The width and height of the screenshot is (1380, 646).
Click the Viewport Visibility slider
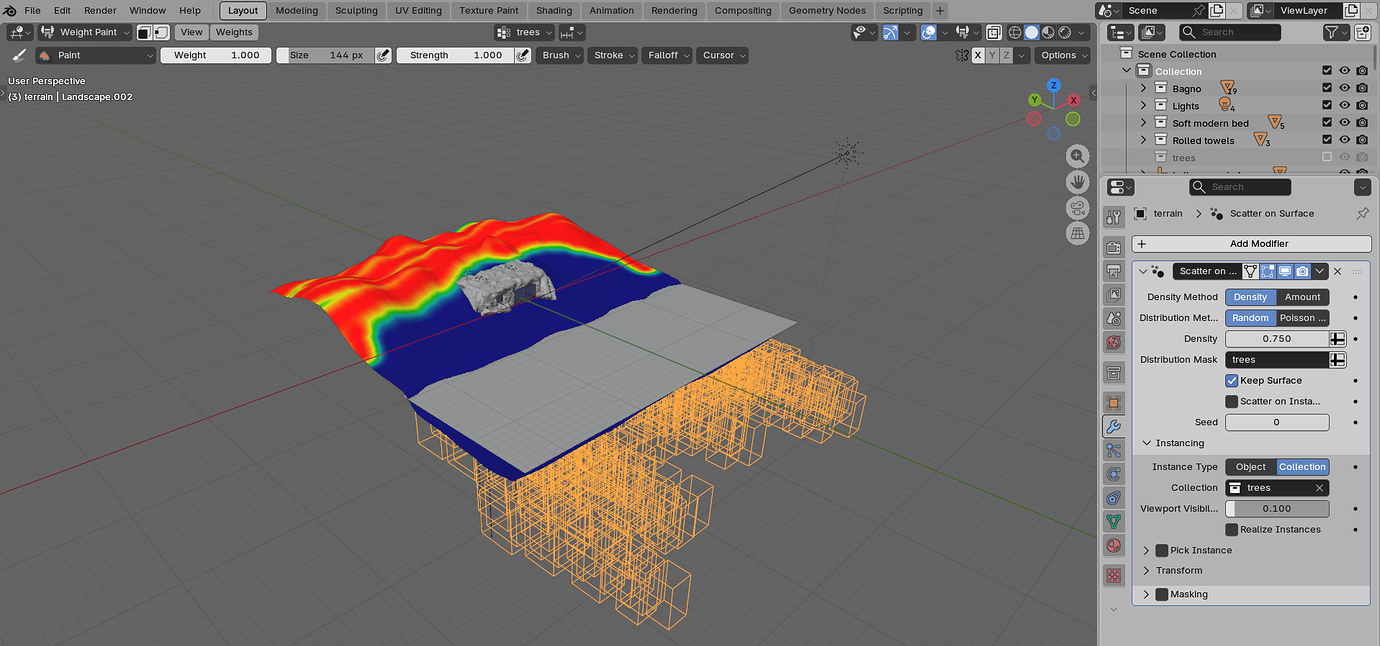1277,508
